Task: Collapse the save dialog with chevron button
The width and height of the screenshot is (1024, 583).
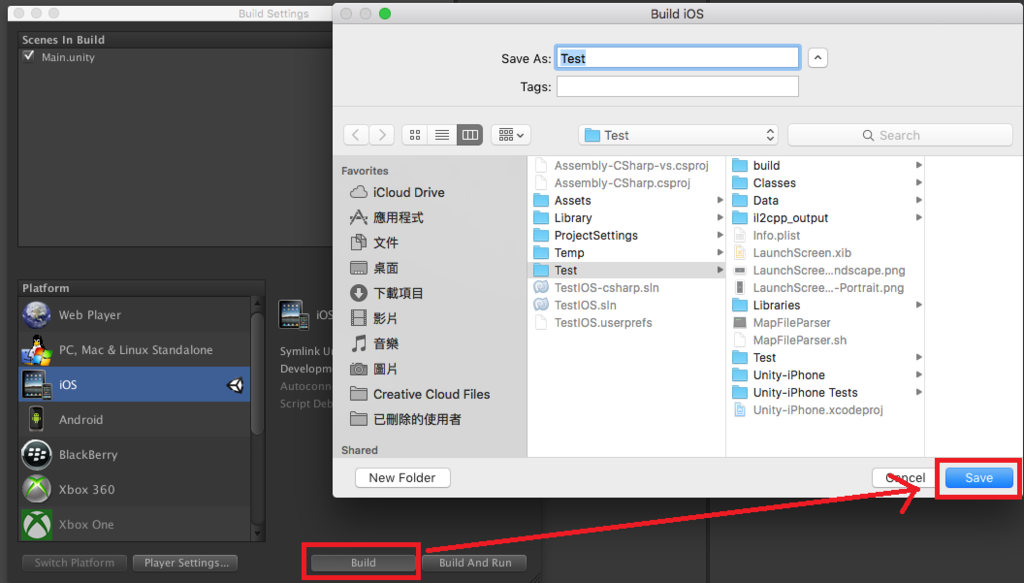Action: pos(818,58)
